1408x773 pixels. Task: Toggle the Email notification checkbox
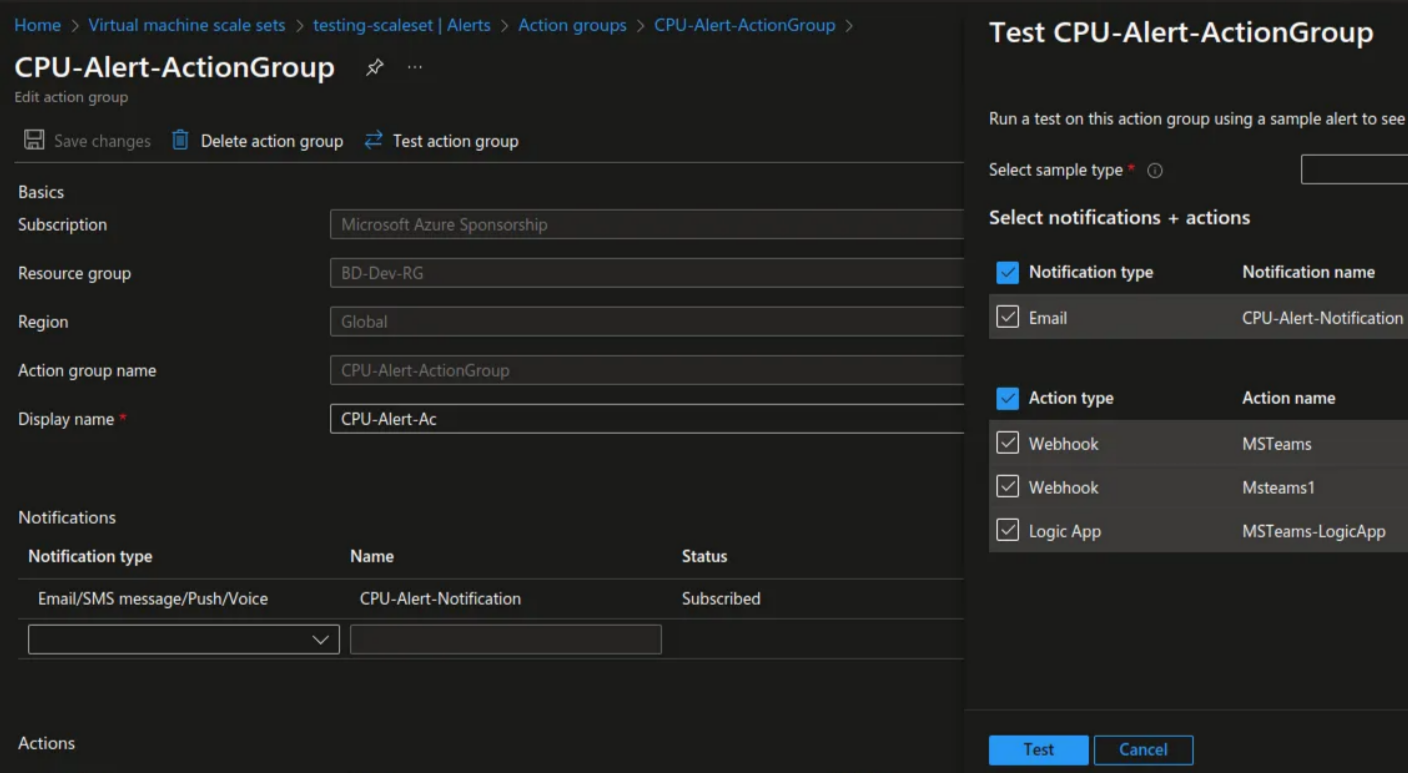click(1008, 317)
